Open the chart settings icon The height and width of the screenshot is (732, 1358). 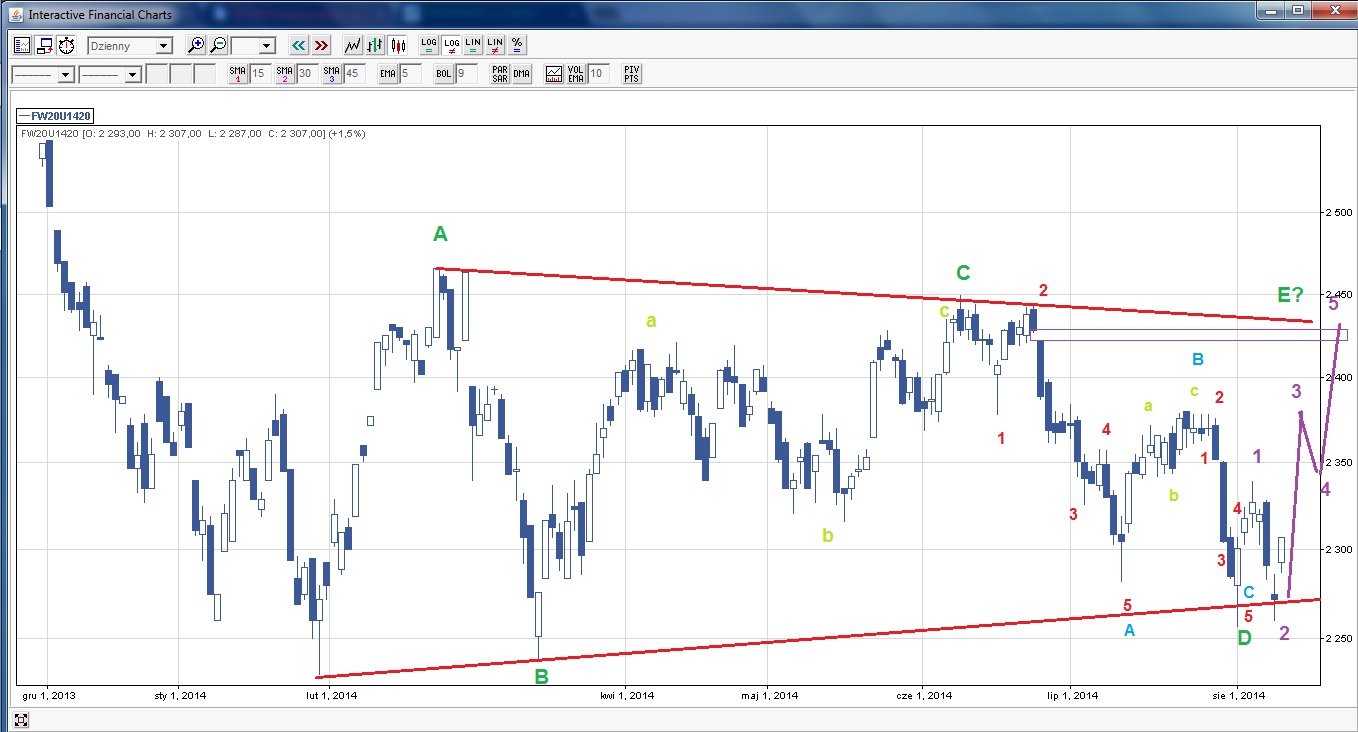click(22, 45)
